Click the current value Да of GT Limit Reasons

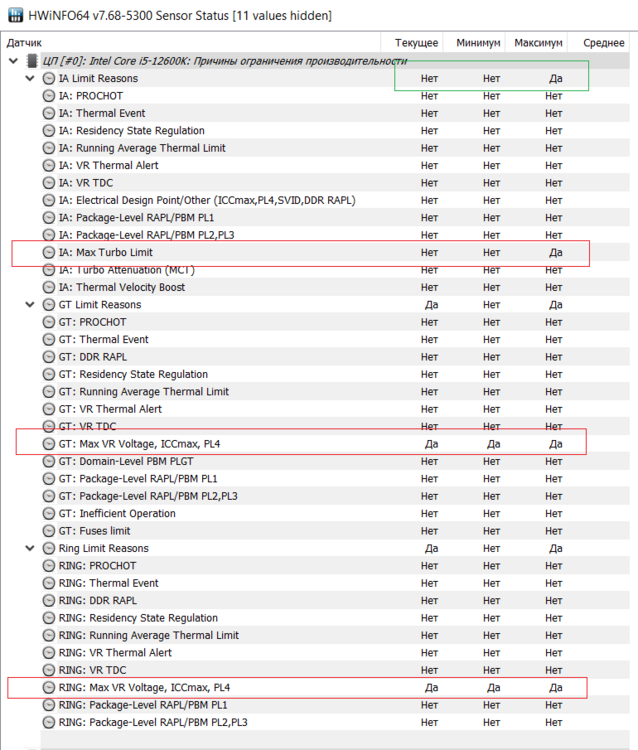(x=431, y=305)
